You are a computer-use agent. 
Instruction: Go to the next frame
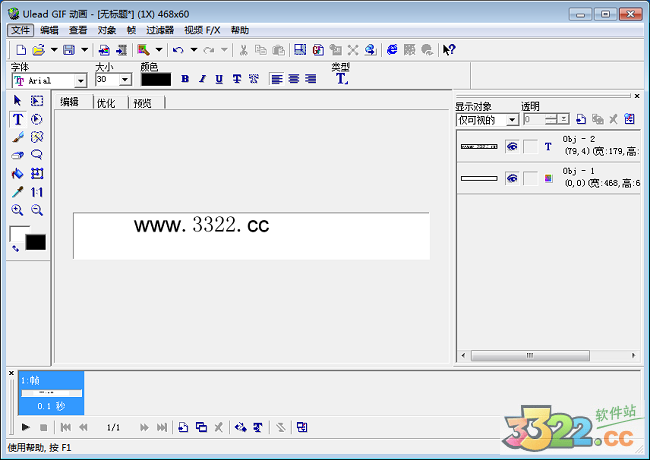click(144, 427)
